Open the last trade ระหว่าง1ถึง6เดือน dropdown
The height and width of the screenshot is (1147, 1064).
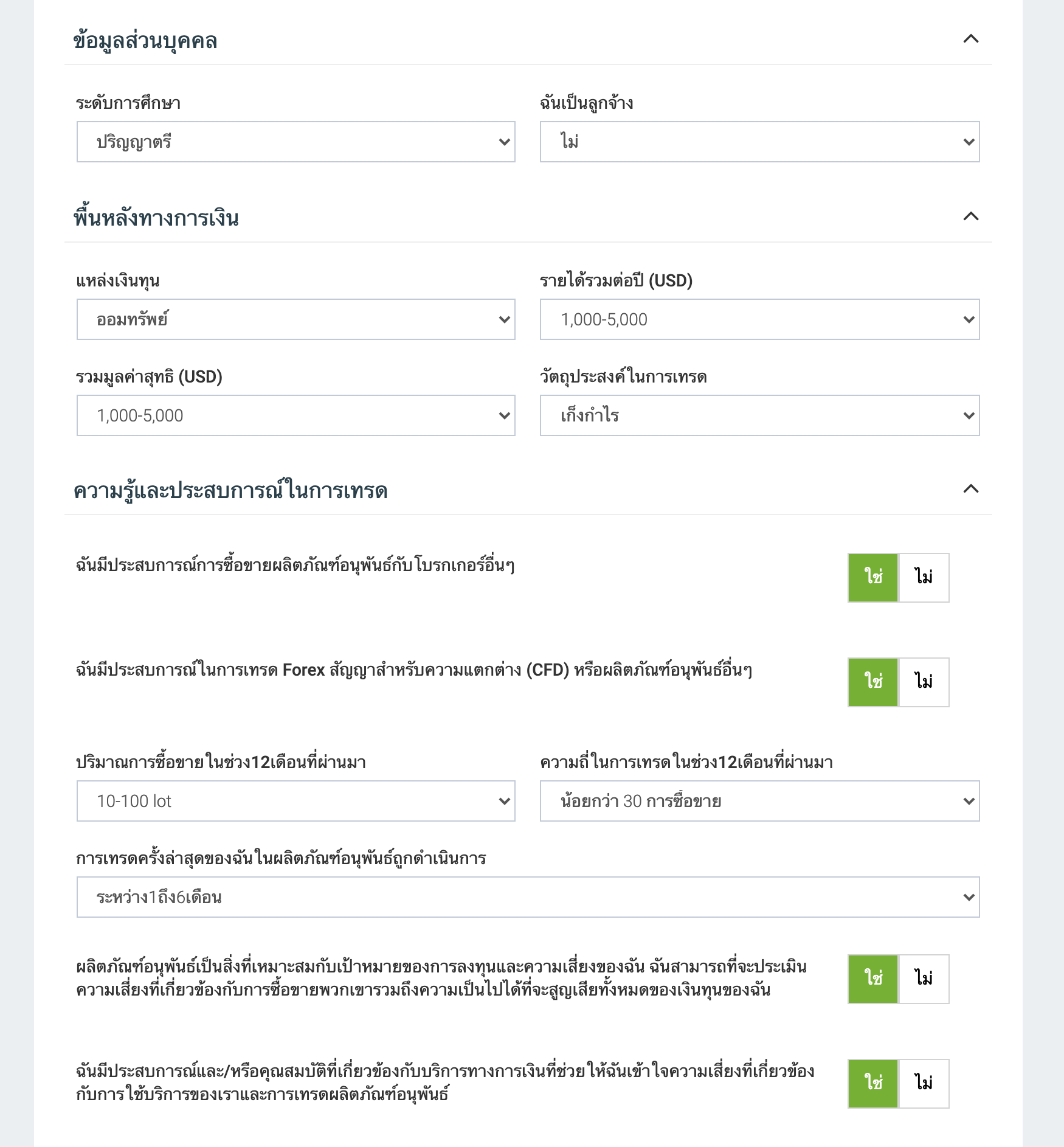pyautogui.click(x=528, y=897)
